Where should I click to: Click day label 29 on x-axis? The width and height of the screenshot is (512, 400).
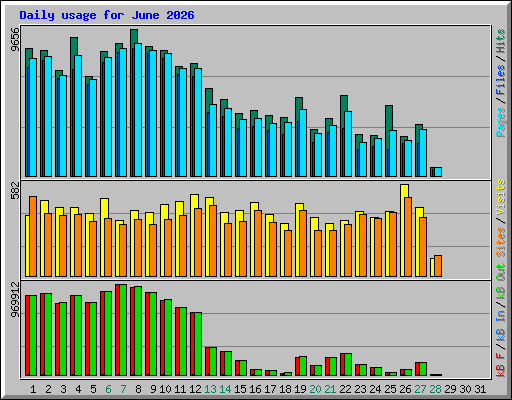450,389
